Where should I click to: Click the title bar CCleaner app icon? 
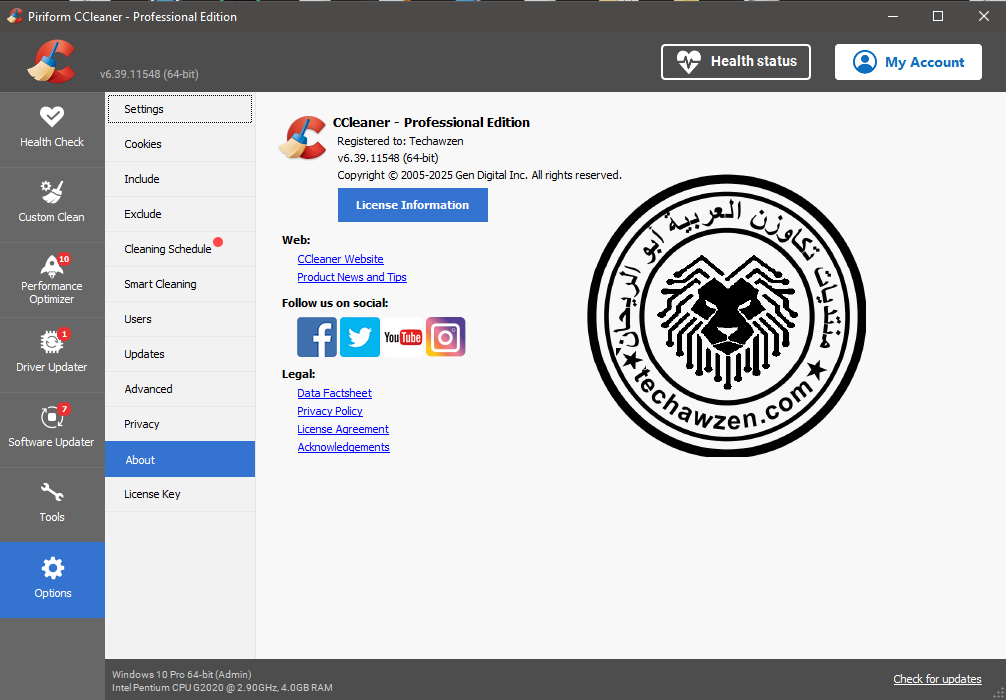click(15, 17)
